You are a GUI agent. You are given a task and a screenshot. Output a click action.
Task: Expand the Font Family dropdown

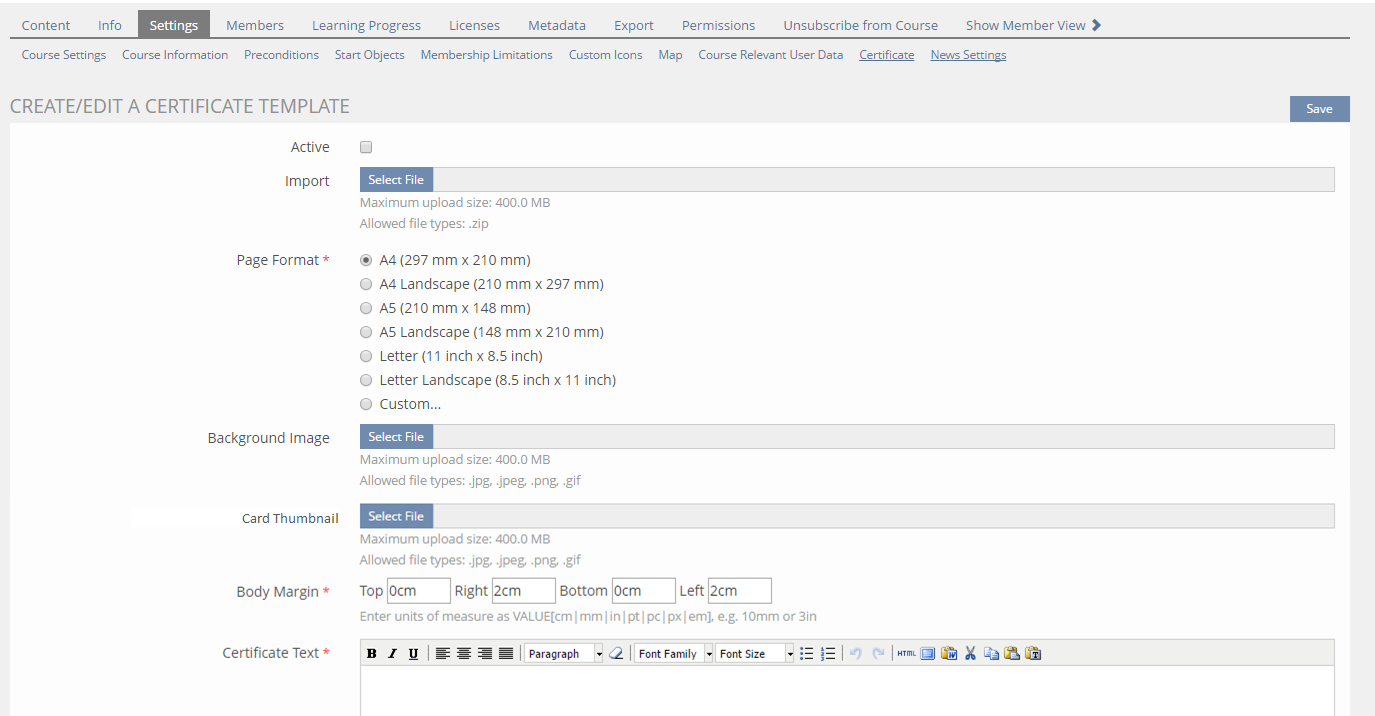tap(674, 654)
